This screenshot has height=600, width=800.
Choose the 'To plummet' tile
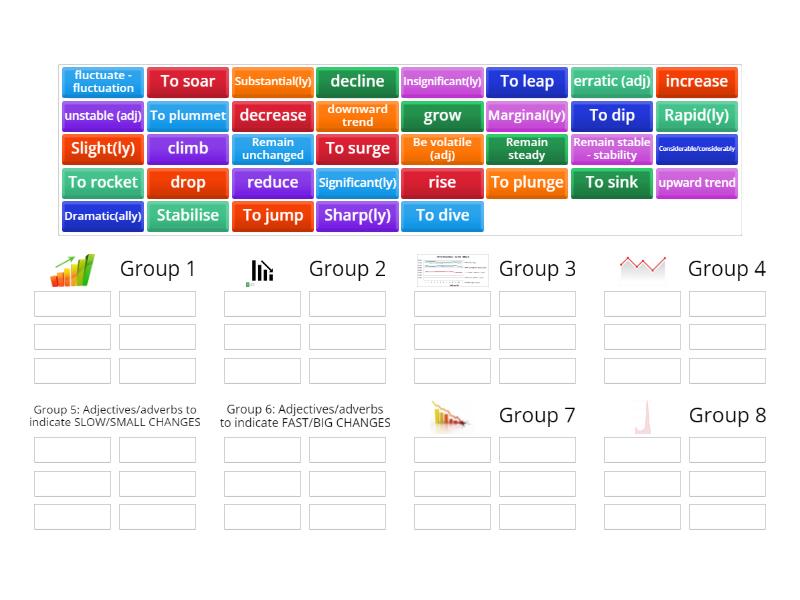[x=187, y=116]
